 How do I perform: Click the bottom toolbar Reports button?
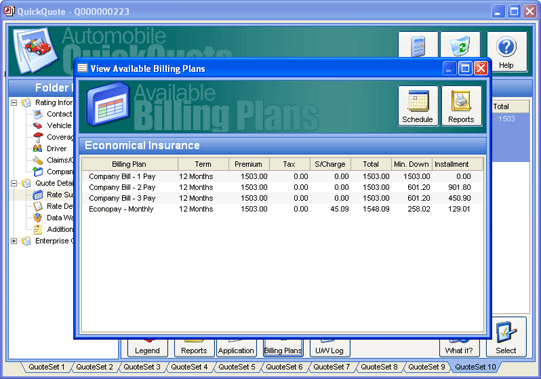tap(194, 348)
